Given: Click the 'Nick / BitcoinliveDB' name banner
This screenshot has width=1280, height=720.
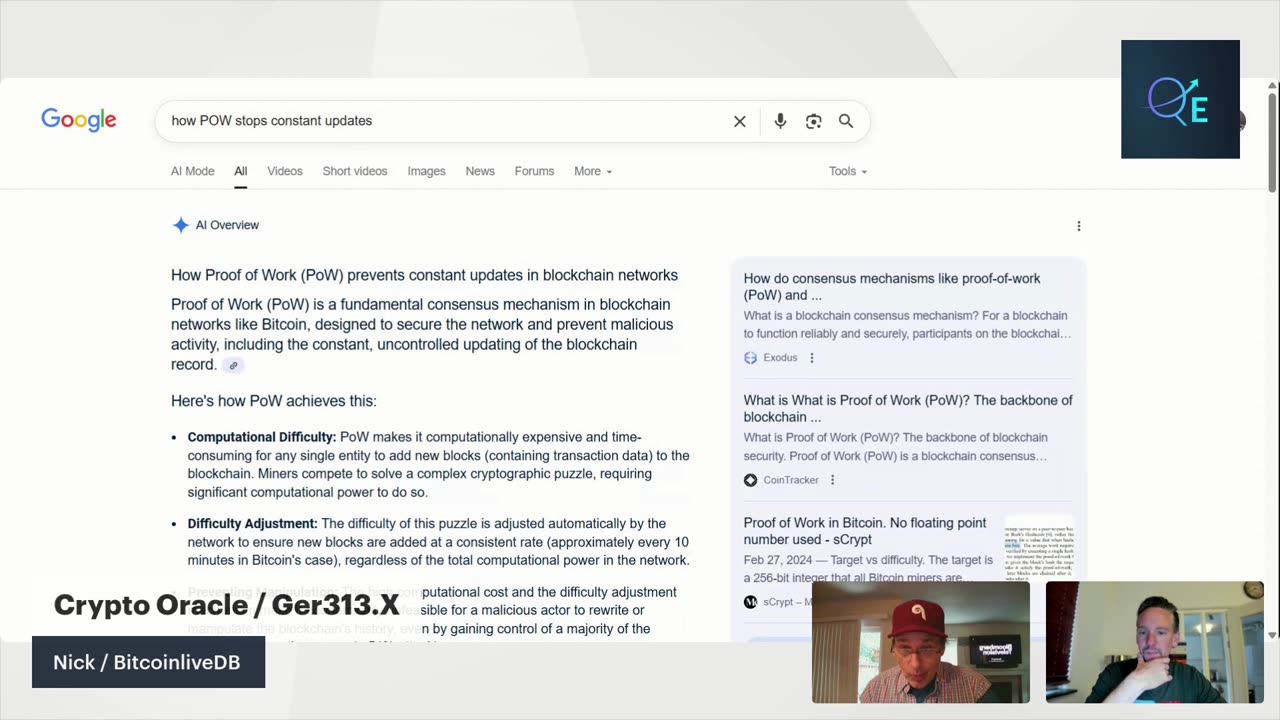Looking at the screenshot, I should click(148, 662).
